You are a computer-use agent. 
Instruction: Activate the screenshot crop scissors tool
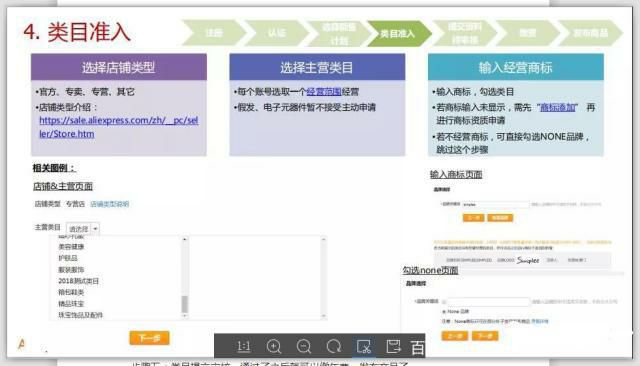click(x=364, y=346)
